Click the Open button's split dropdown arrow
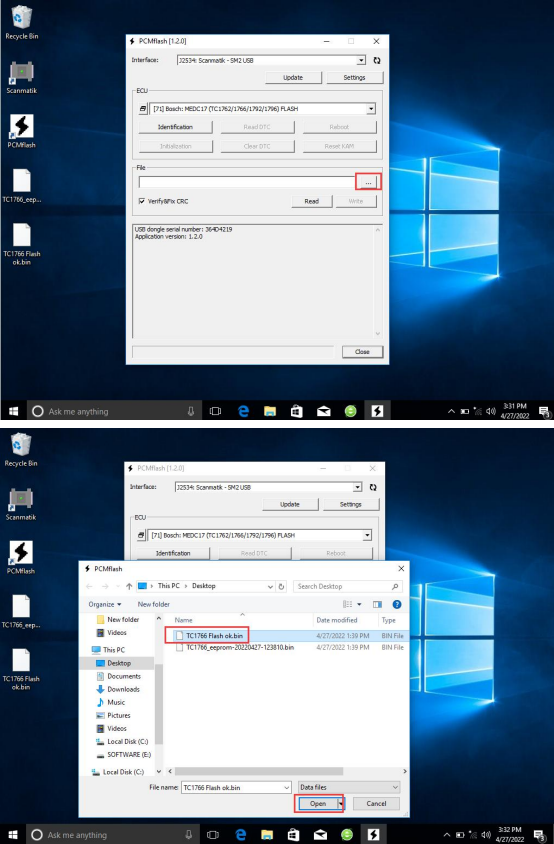This screenshot has width=554, height=844. point(340,804)
